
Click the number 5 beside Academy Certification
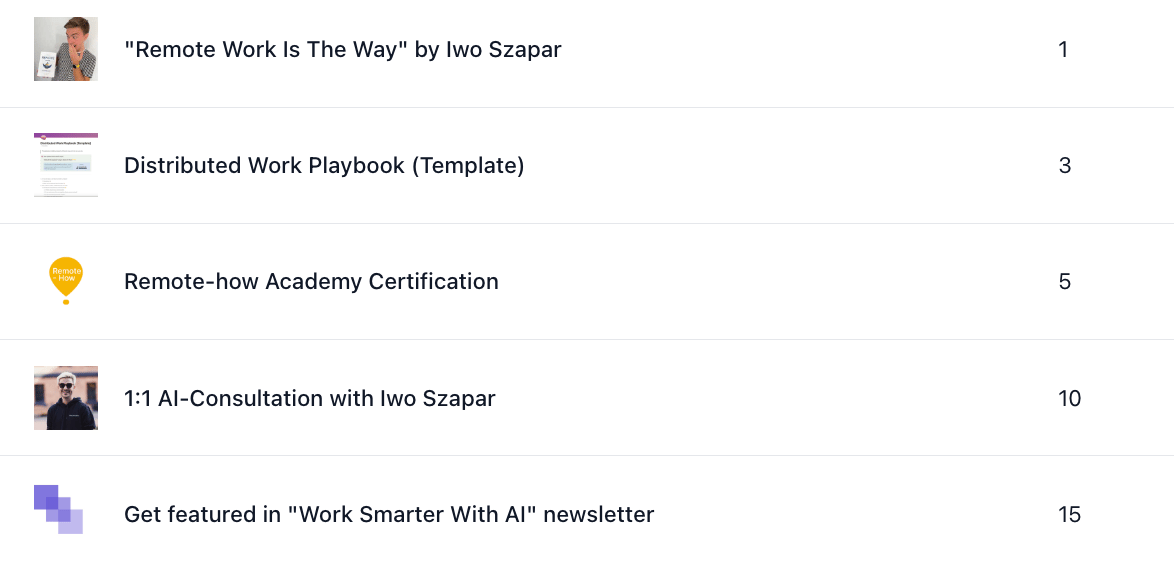pyautogui.click(x=1065, y=282)
